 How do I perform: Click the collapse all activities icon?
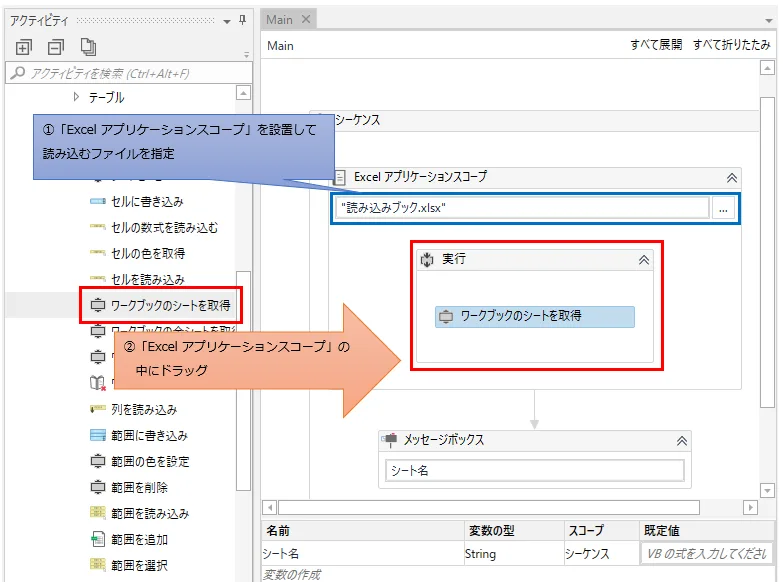[55, 47]
